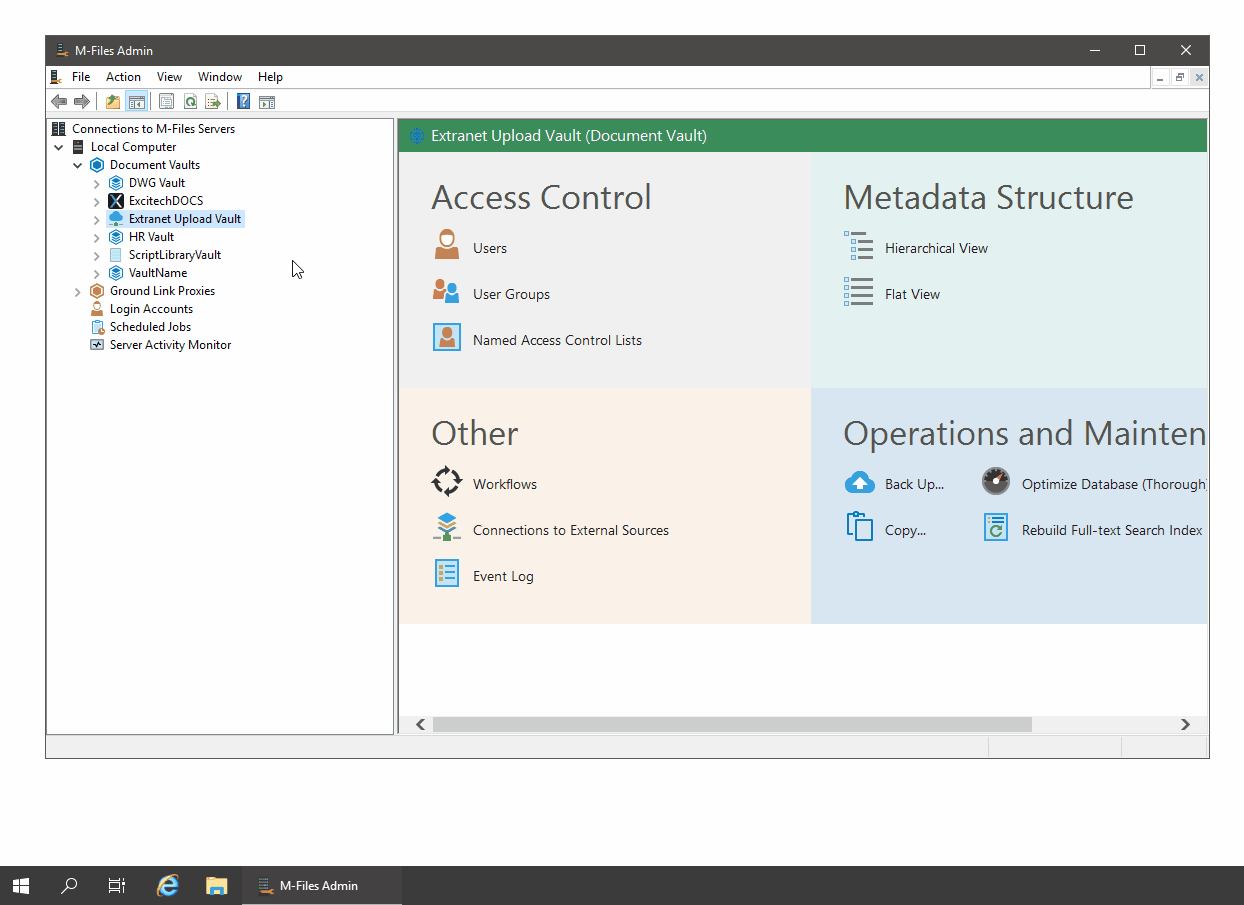The width and height of the screenshot is (1244, 905).
Task: Click the Extranet Upload Vault cloud icon
Action: 116,219
